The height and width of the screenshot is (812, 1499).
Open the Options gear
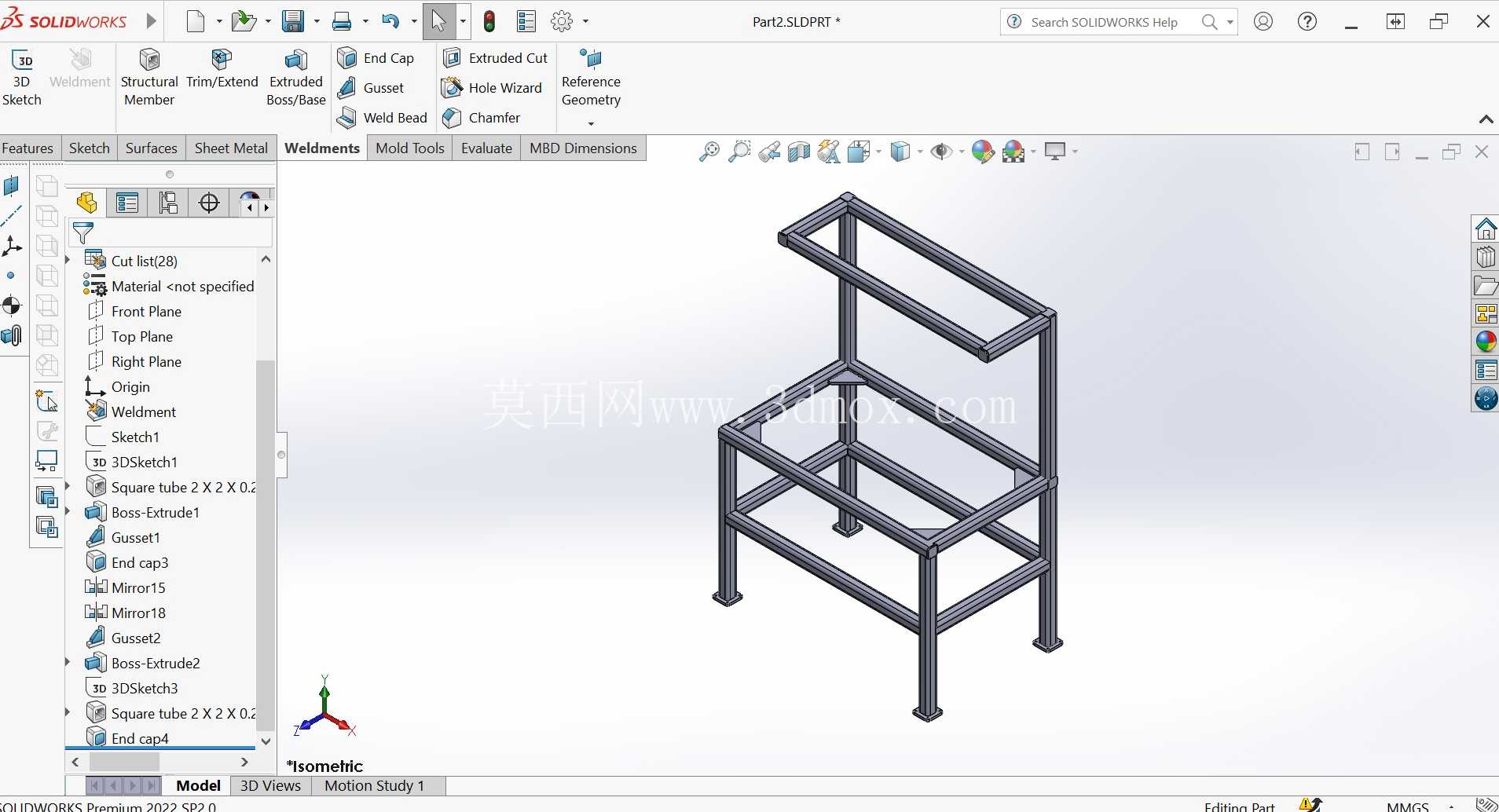click(562, 21)
